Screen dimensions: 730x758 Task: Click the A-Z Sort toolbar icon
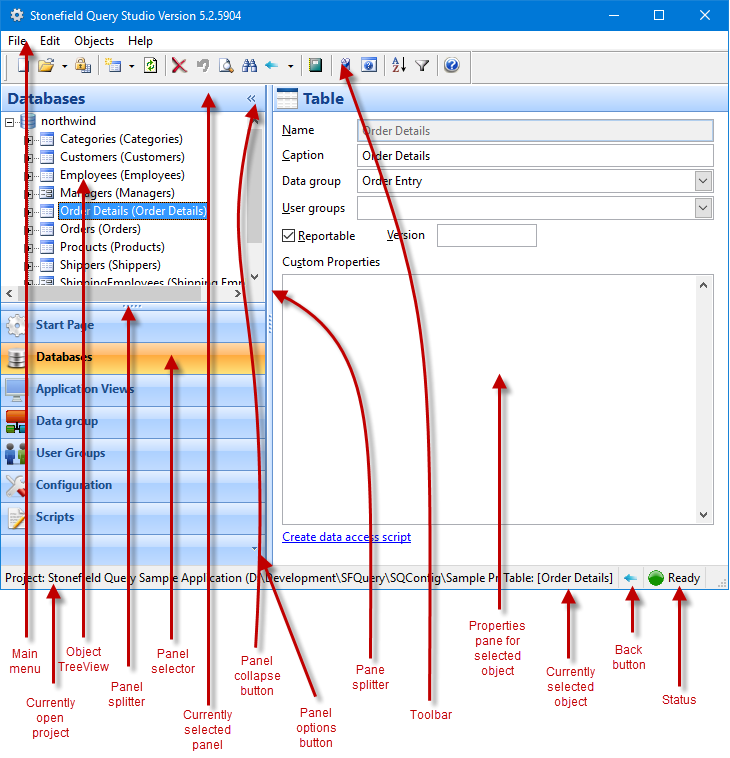[x=399, y=66]
